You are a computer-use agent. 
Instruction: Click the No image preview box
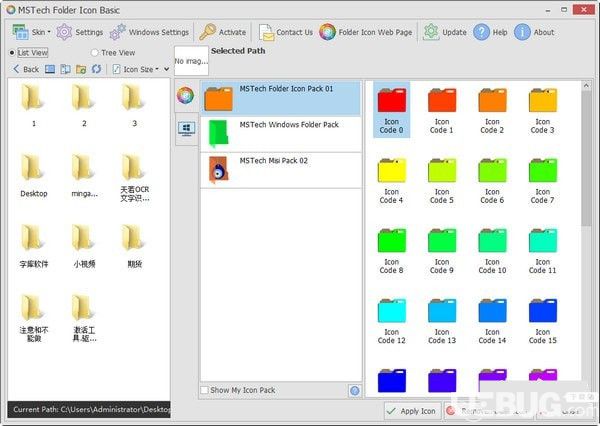[191, 60]
